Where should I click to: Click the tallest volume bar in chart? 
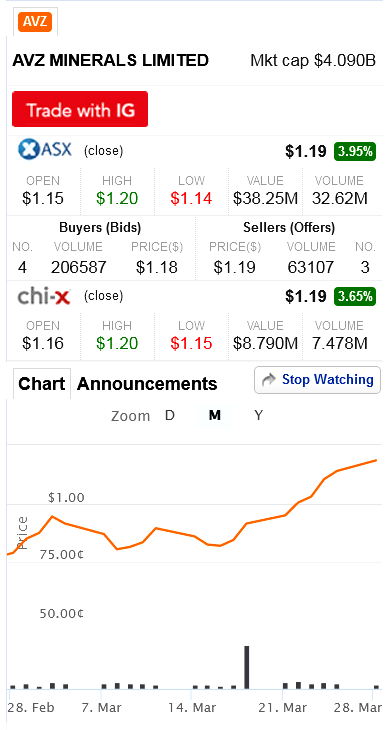247,667
